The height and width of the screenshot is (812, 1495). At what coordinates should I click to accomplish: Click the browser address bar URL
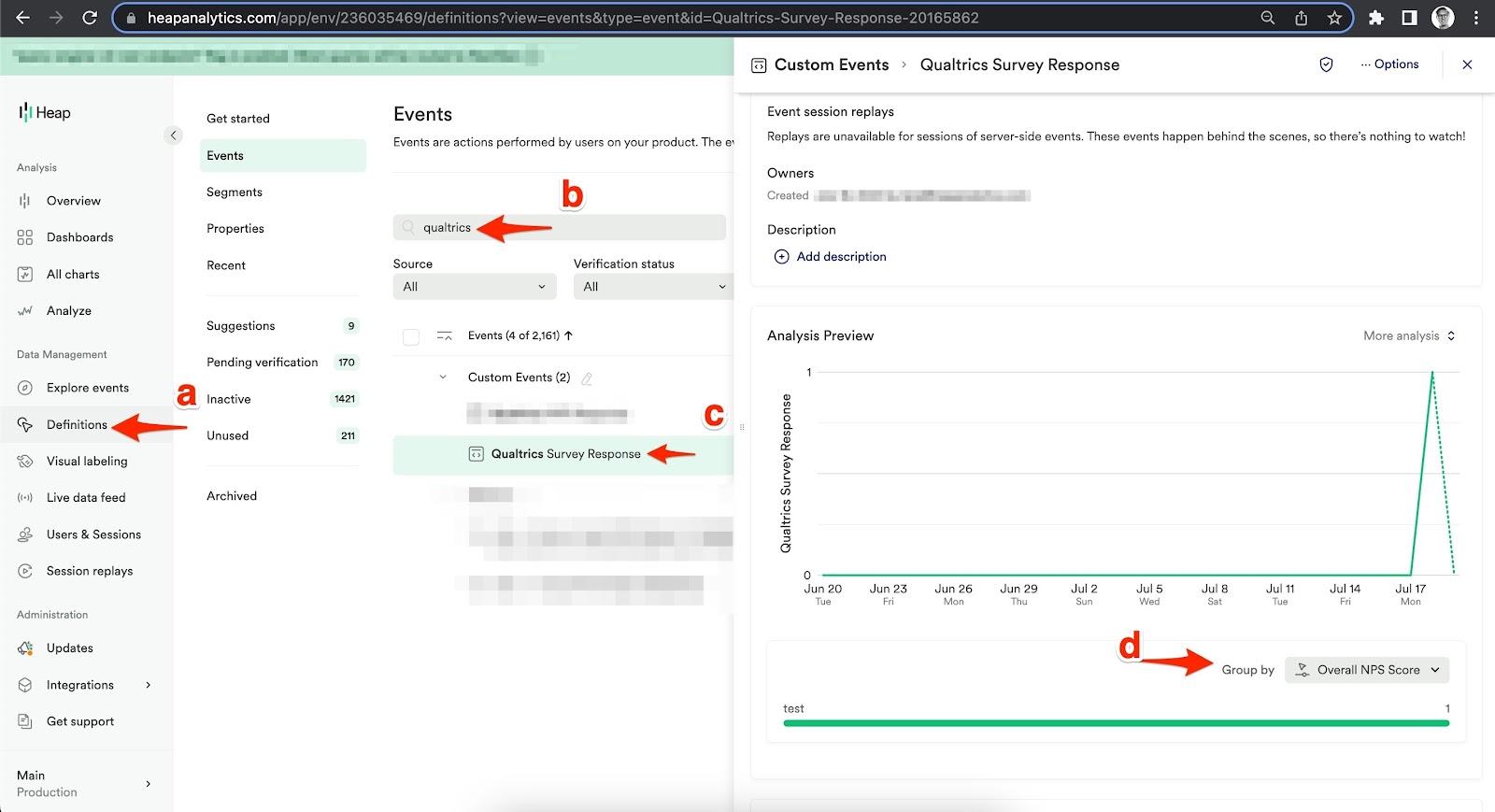tap(562, 18)
